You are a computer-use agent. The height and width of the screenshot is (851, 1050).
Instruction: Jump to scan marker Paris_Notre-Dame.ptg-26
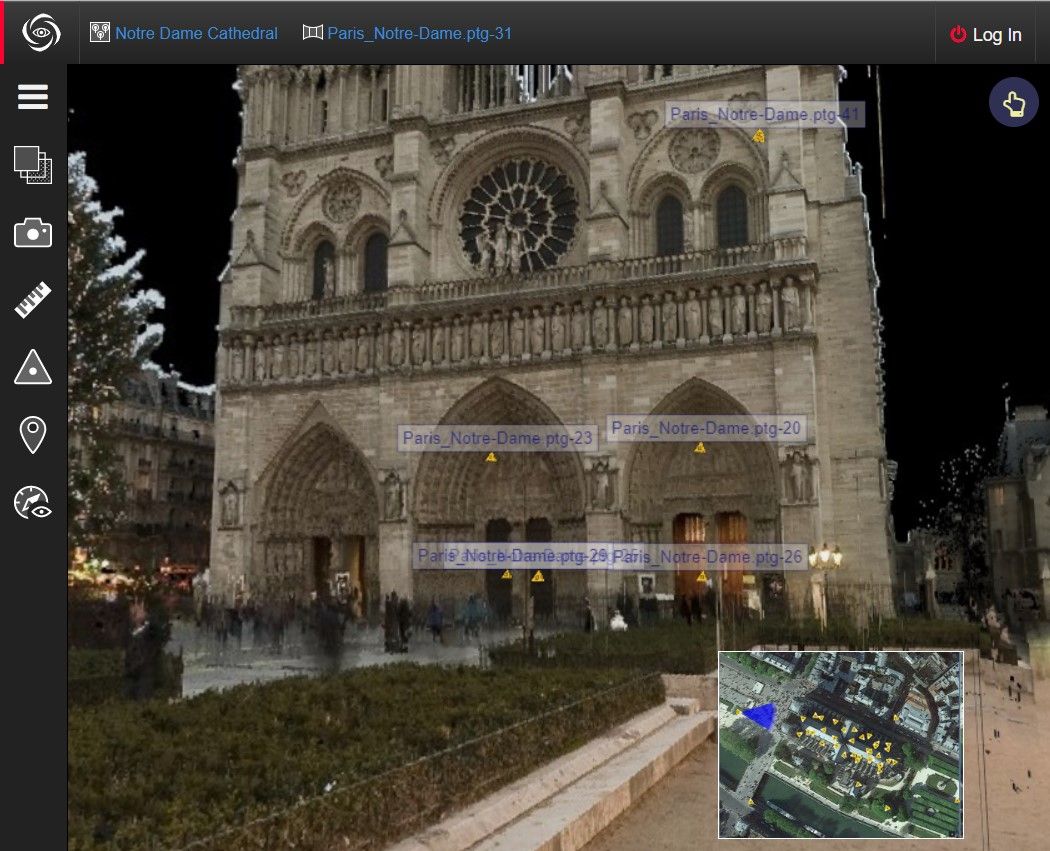tap(702, 576)
